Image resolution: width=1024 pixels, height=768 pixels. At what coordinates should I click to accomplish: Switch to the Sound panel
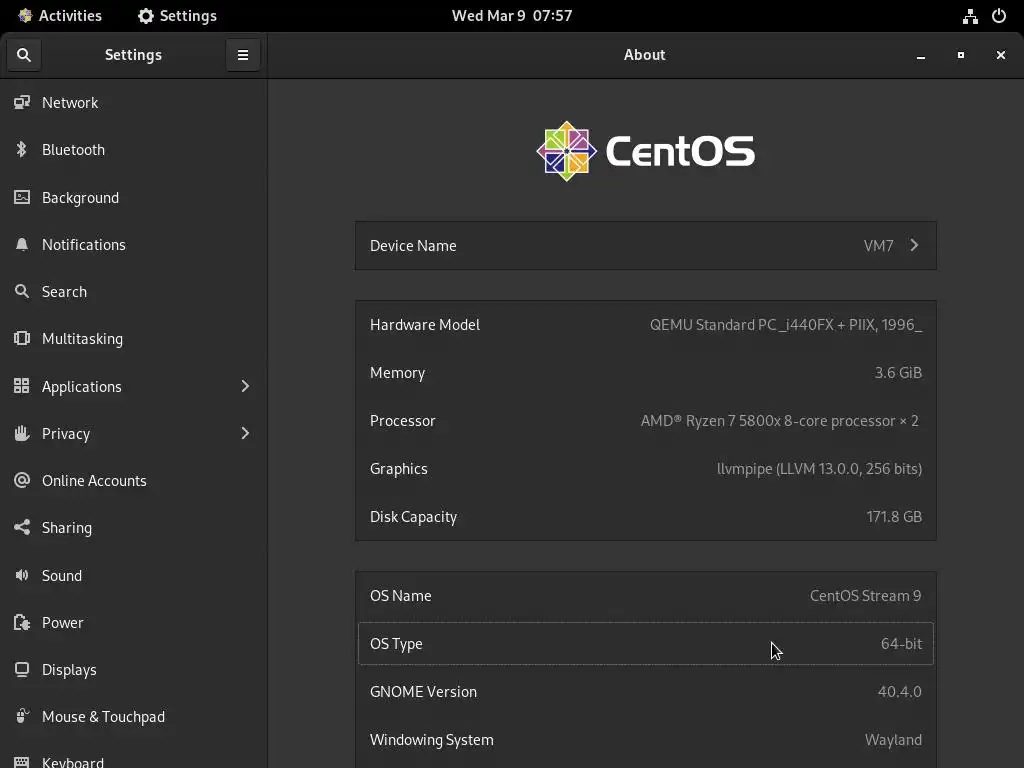tap(133, 575)
